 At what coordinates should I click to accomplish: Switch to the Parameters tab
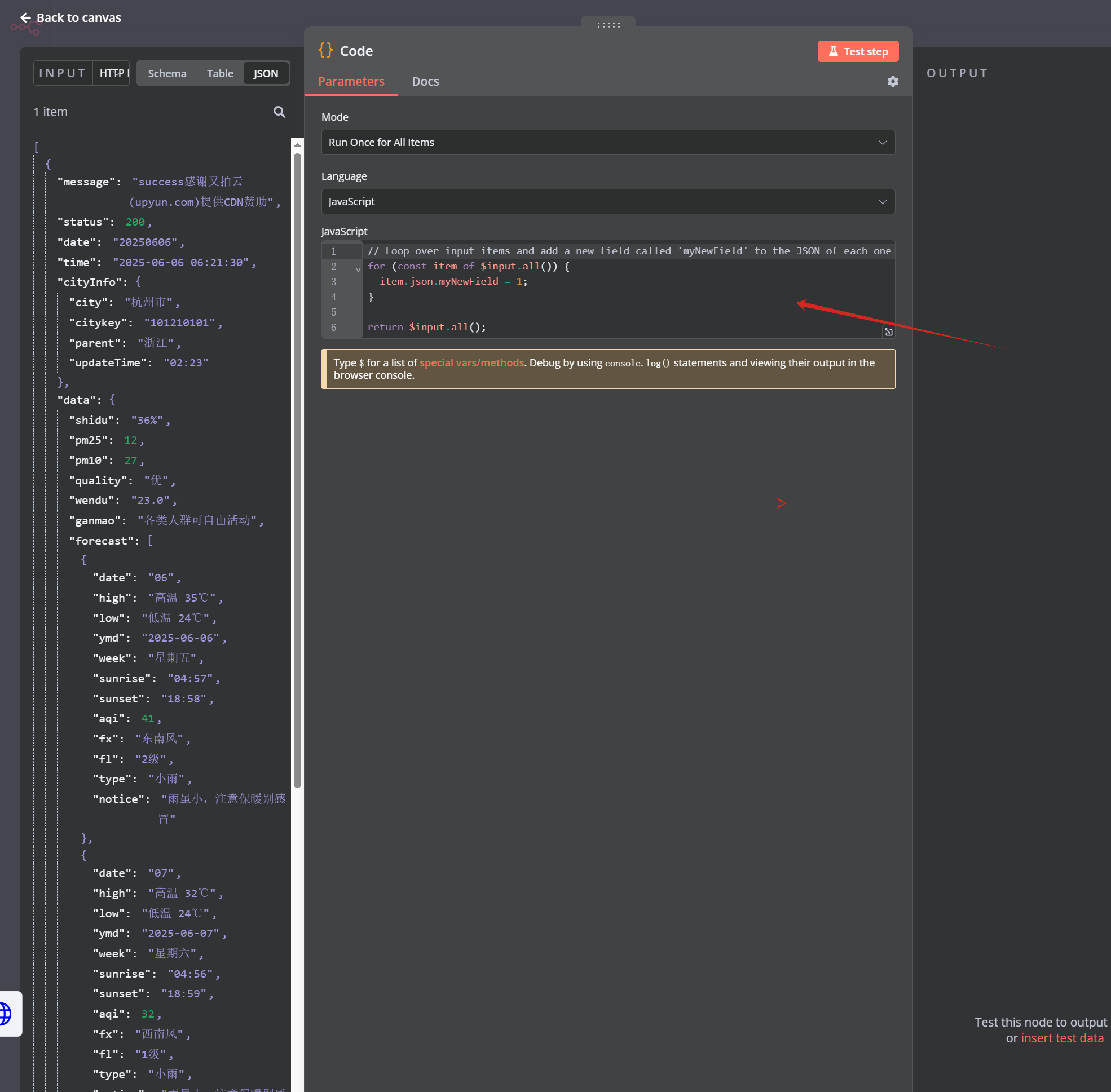click(x=351, y=81)
